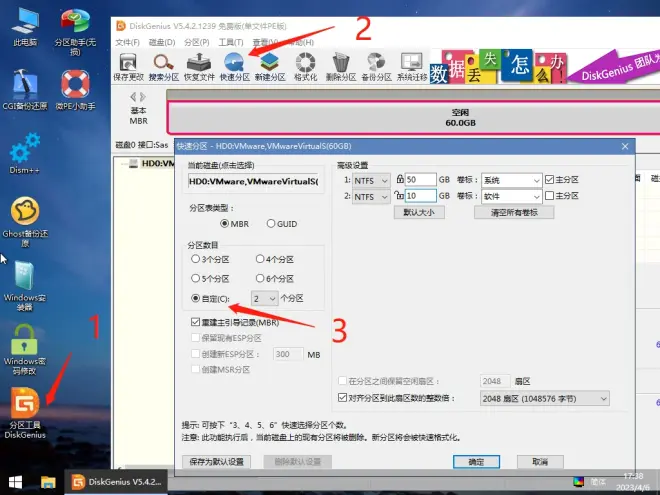Click partition 2 size field showing 10

pos(420,196)
